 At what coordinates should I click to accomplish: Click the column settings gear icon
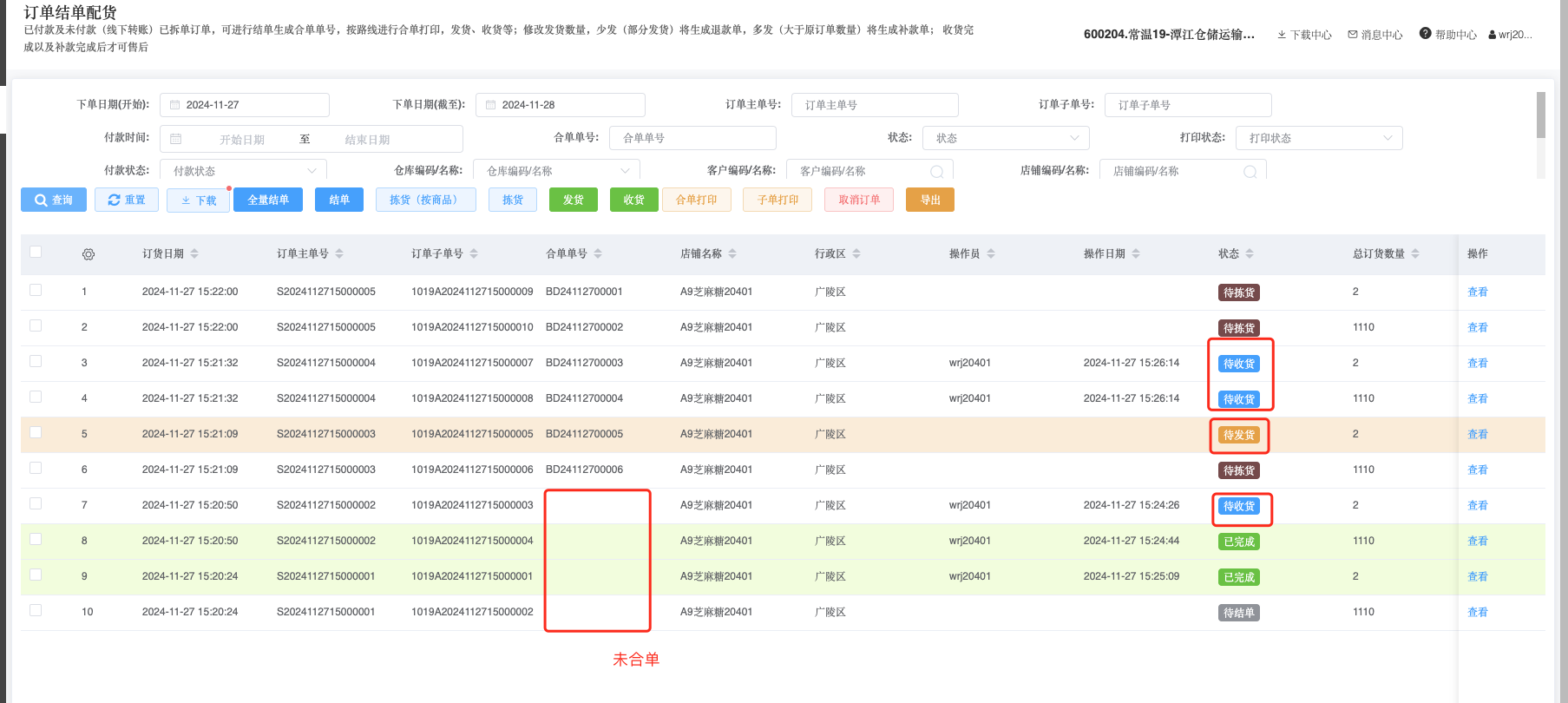[x=89, y=254]
